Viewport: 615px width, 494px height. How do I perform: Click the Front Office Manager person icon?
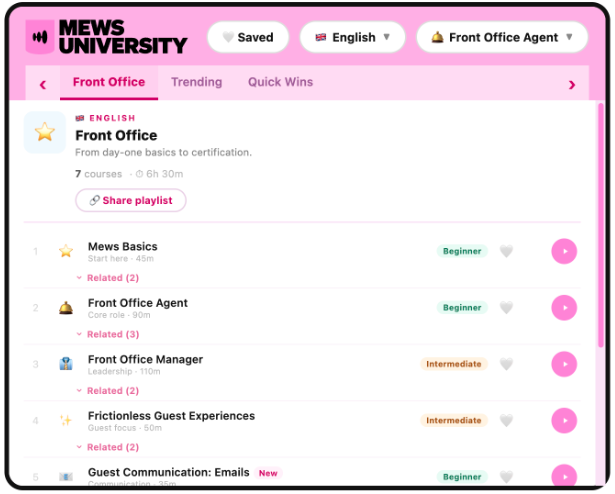(x=66, y=364)
